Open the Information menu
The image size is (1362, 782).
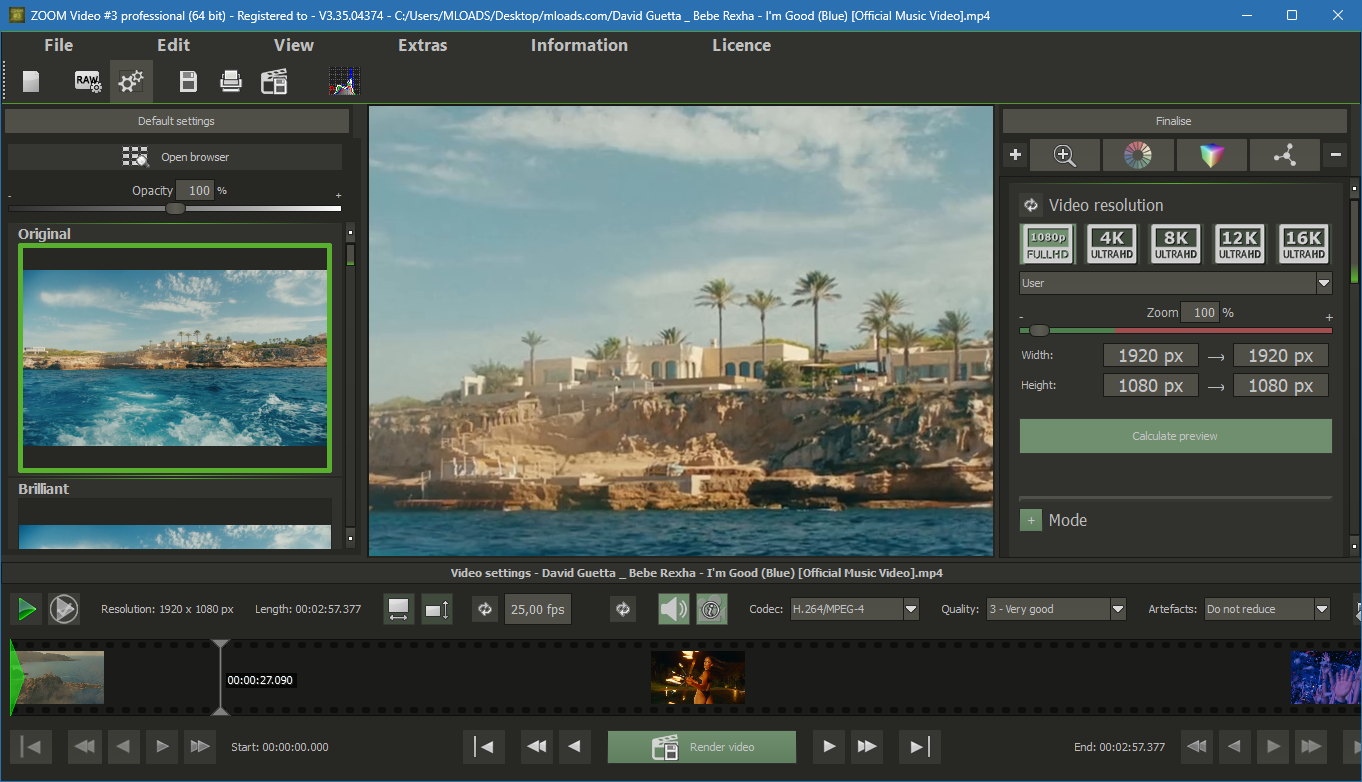(580, 45)
